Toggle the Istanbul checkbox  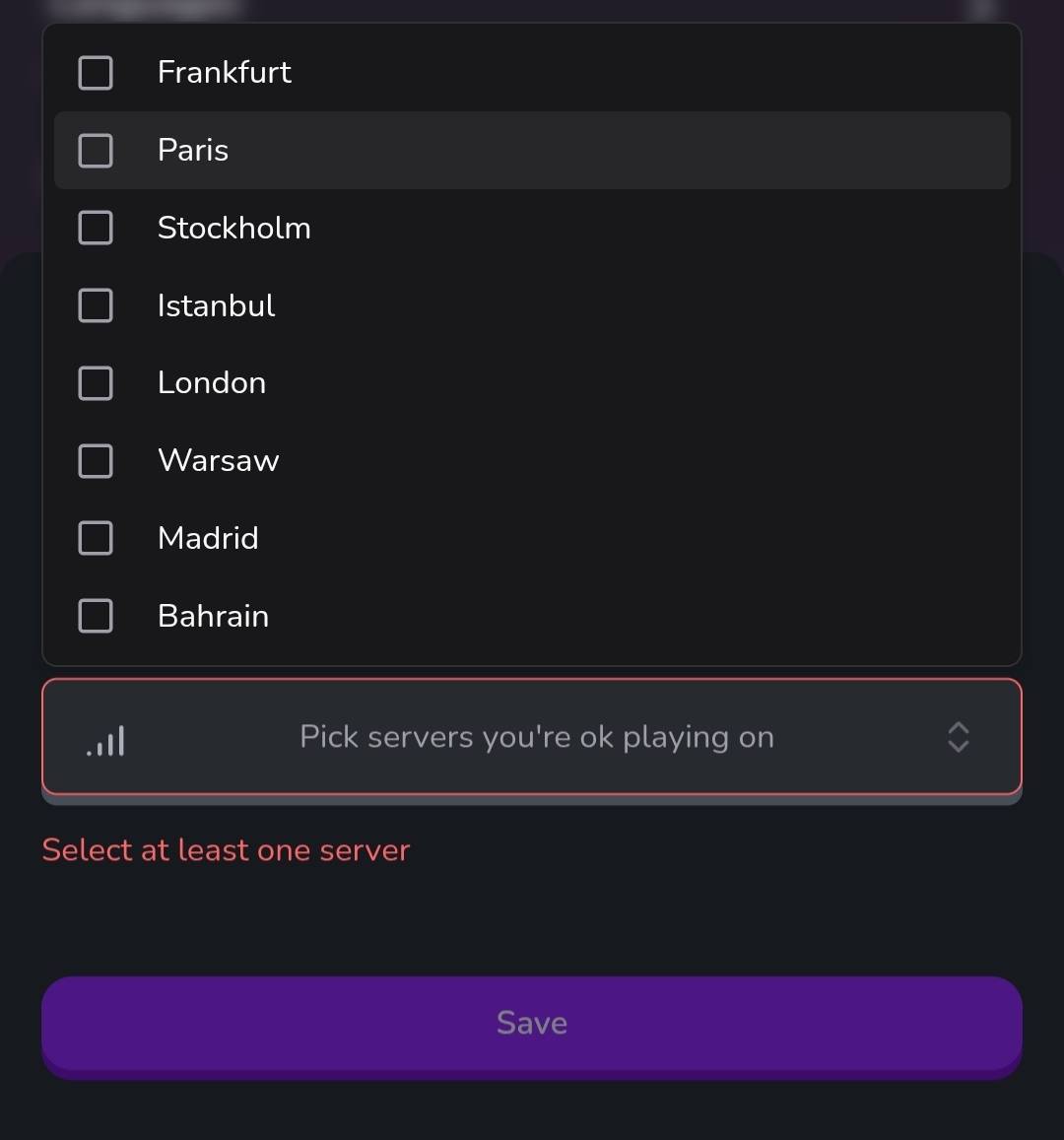(96, 305)
